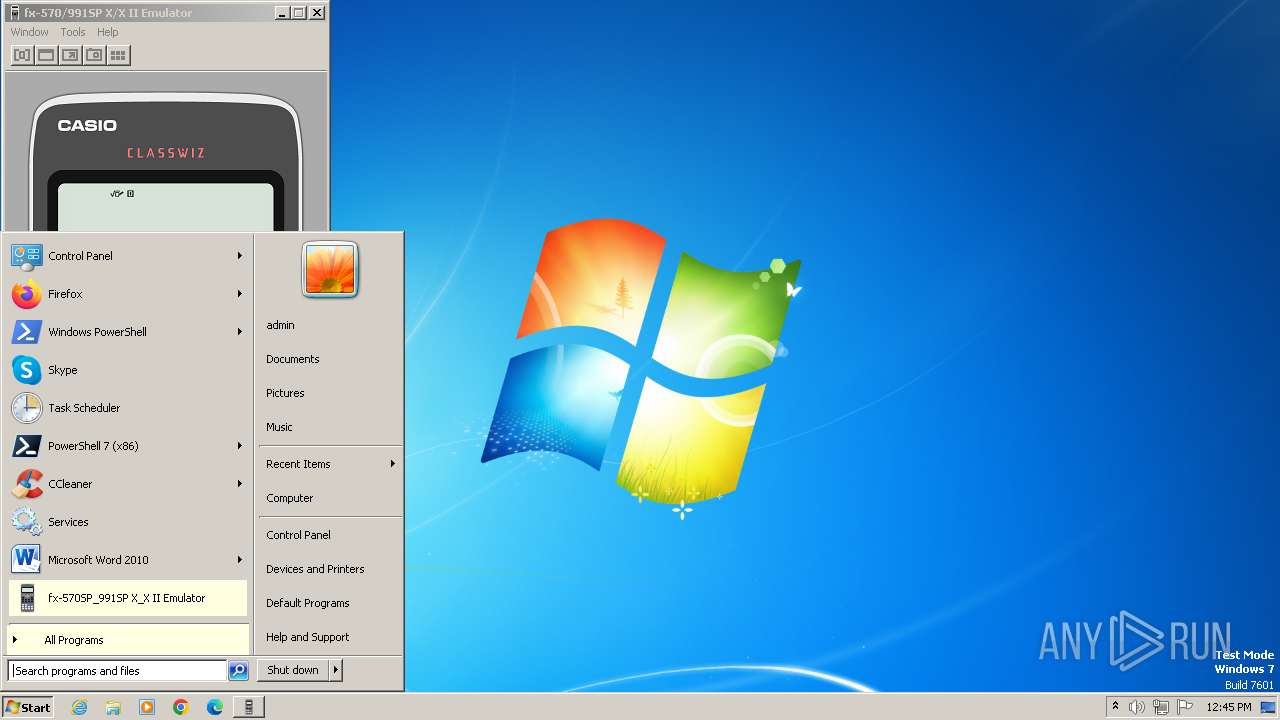The width and height of the screenshot is (1280, 720).
Task: Click the Shut down button
Action: click(x=293, y=670)
